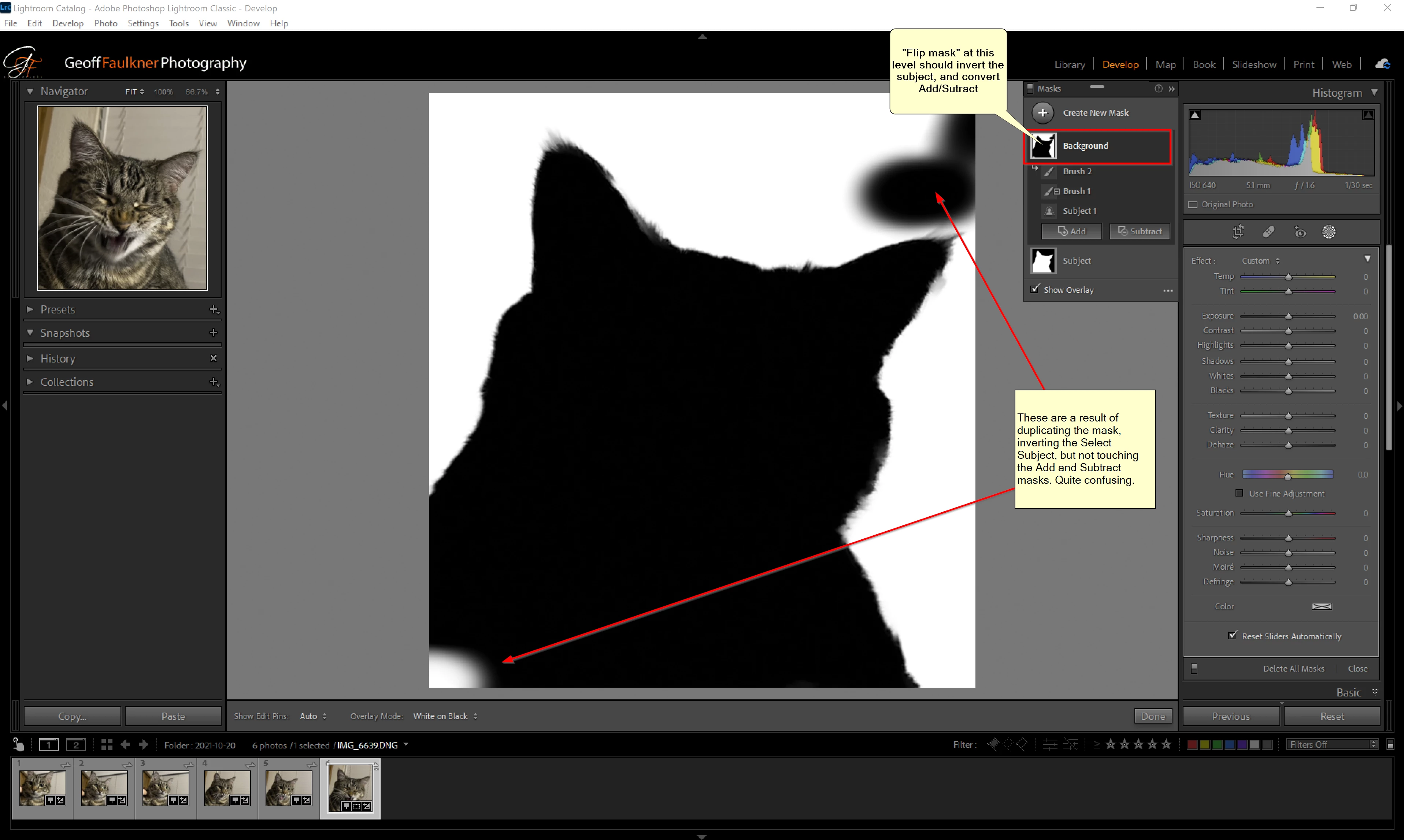
Task: Click the Create New Mask plus icon
Action: click(1042, 113)
